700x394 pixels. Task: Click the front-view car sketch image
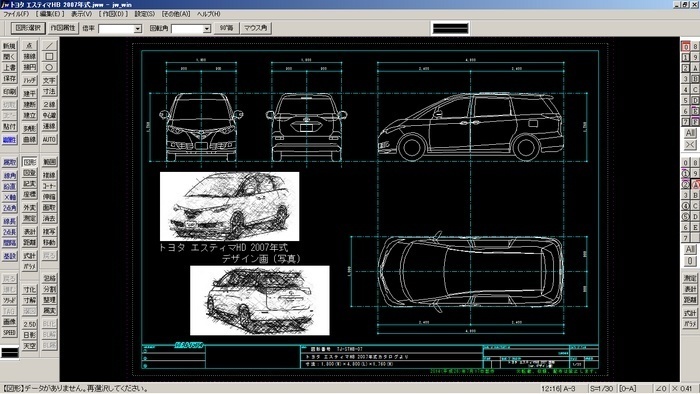pyautogui.click(x=229, y=206)
